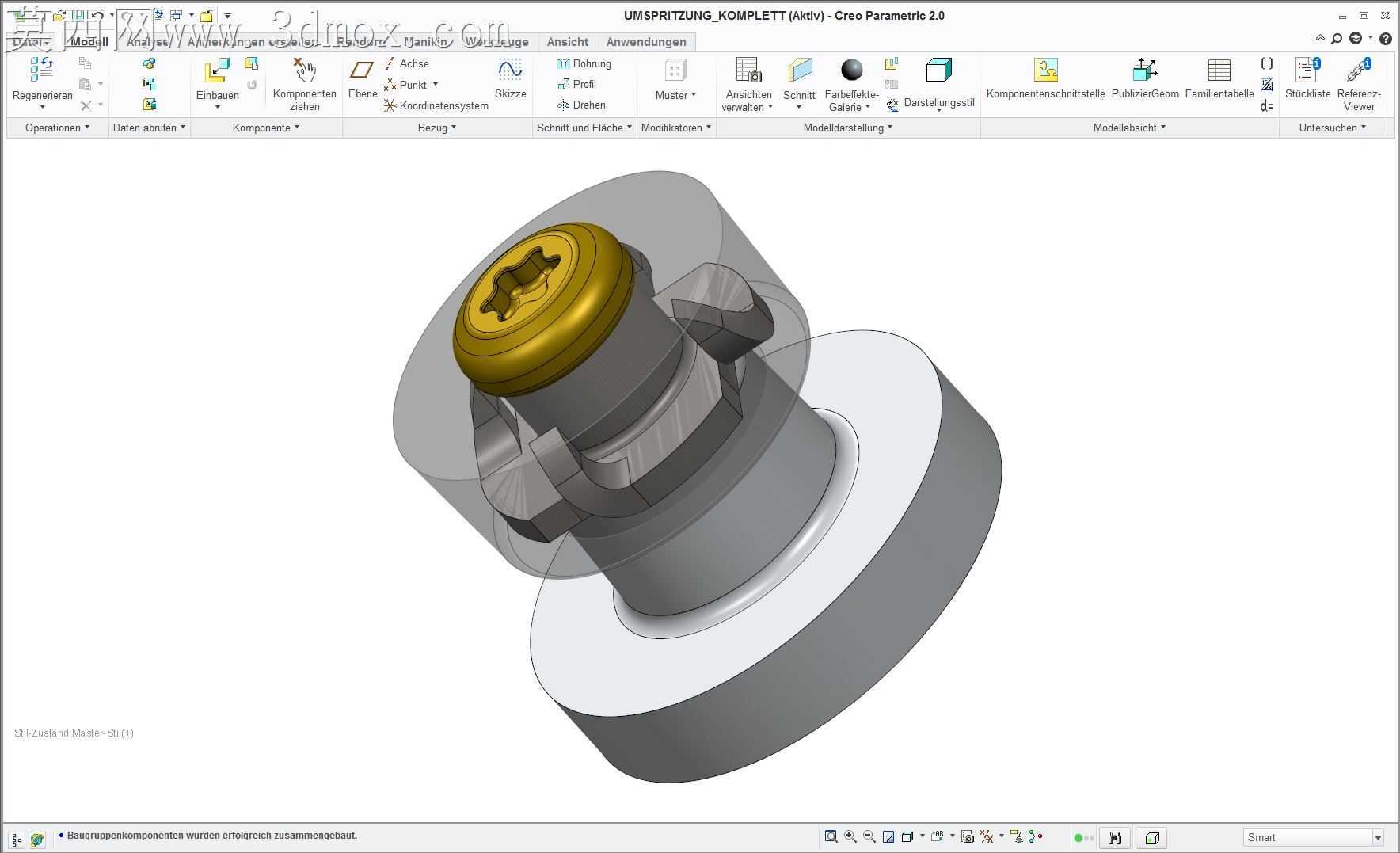The image size is (1400, 853).
Task: Click the Regenerieren icon
Action: click(42, 70)
